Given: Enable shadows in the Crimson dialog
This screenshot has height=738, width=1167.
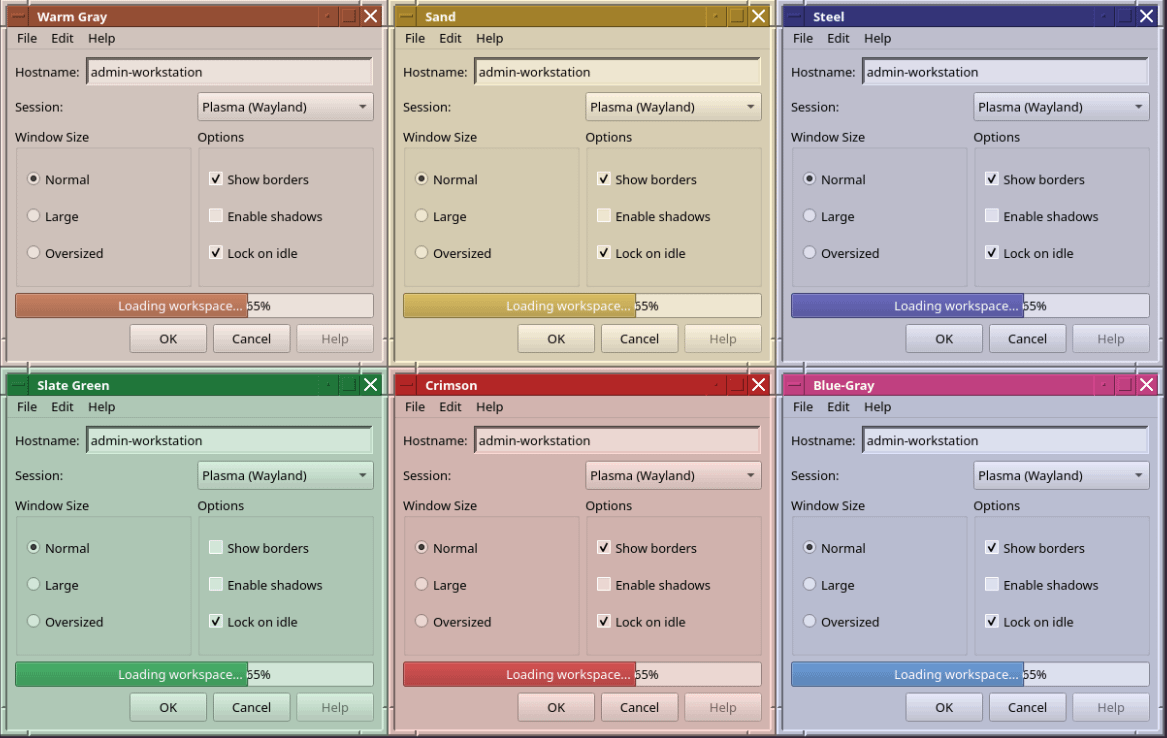Looking at the screenshot, I should coord(603,585).
